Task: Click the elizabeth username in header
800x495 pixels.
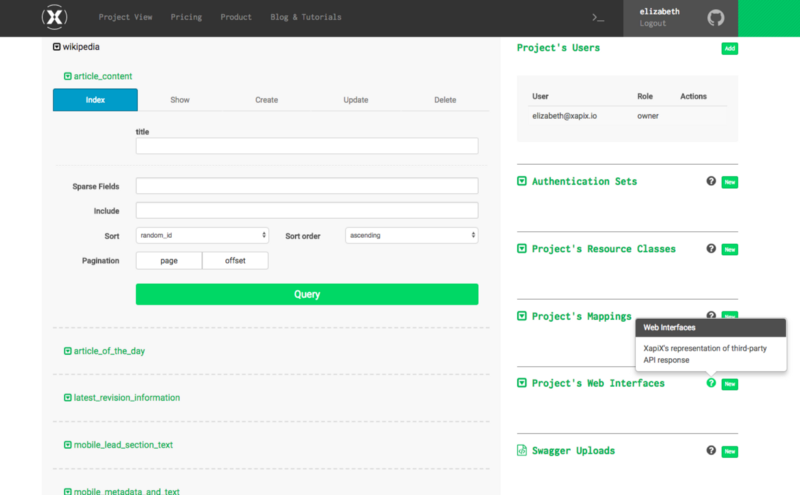Action: coord(659,11)
